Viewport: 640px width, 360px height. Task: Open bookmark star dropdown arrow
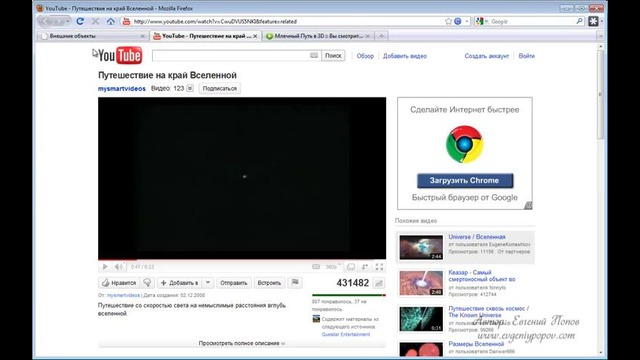(x=467, y=21)
